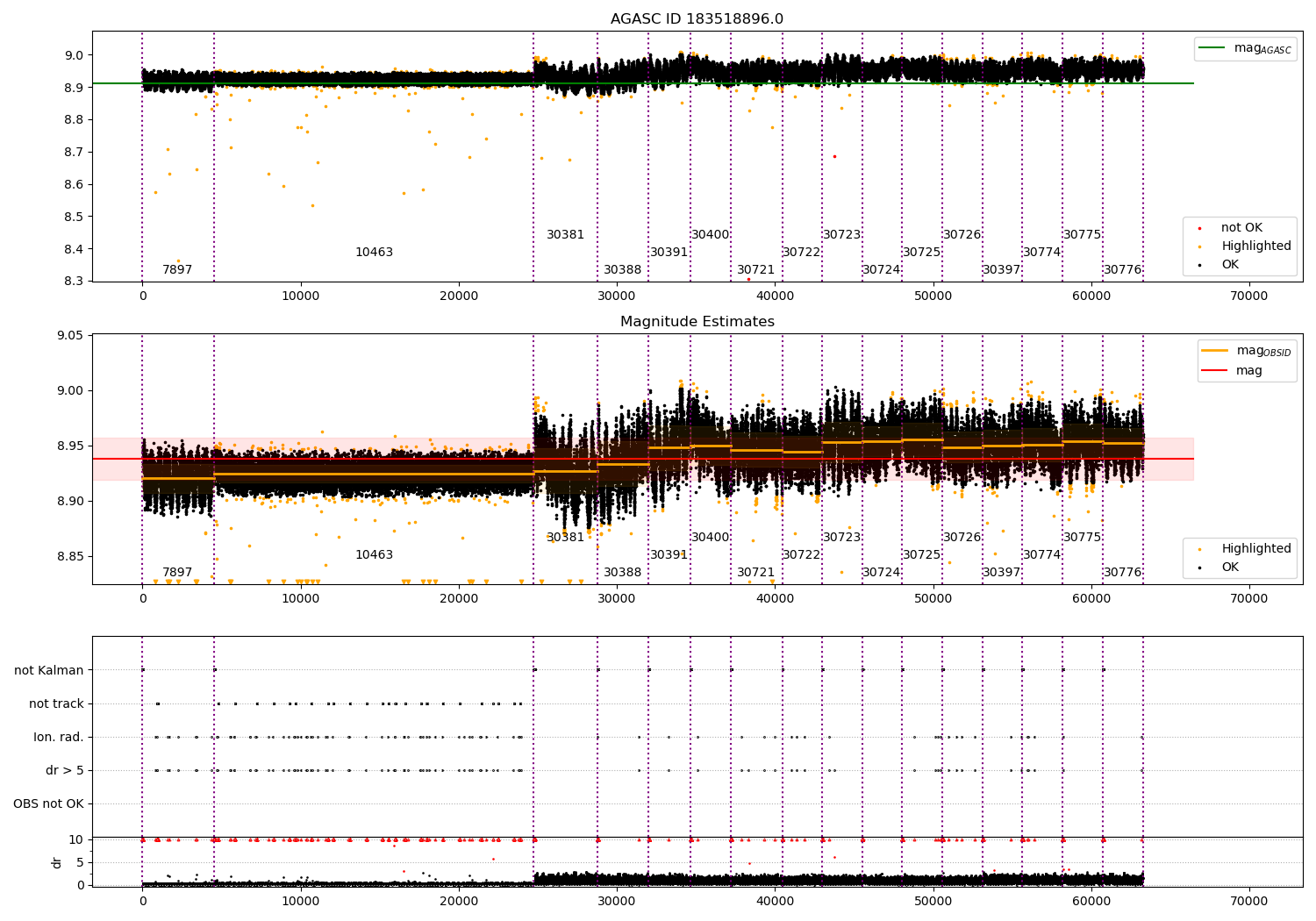This screenshot has height=921, width=1316.
Task: Click the dr axis tick labeled 10
Action: pos(76,840)
